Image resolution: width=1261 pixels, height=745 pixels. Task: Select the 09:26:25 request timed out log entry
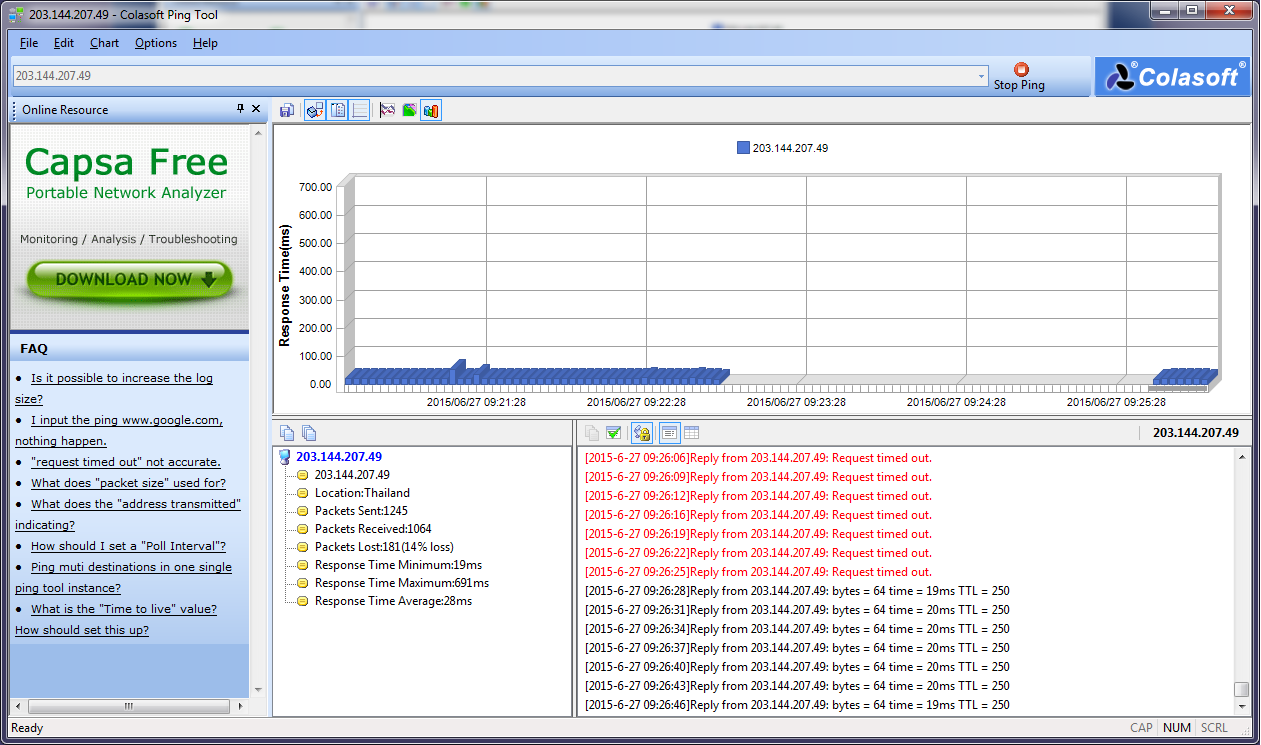click(x=758, y=572)
